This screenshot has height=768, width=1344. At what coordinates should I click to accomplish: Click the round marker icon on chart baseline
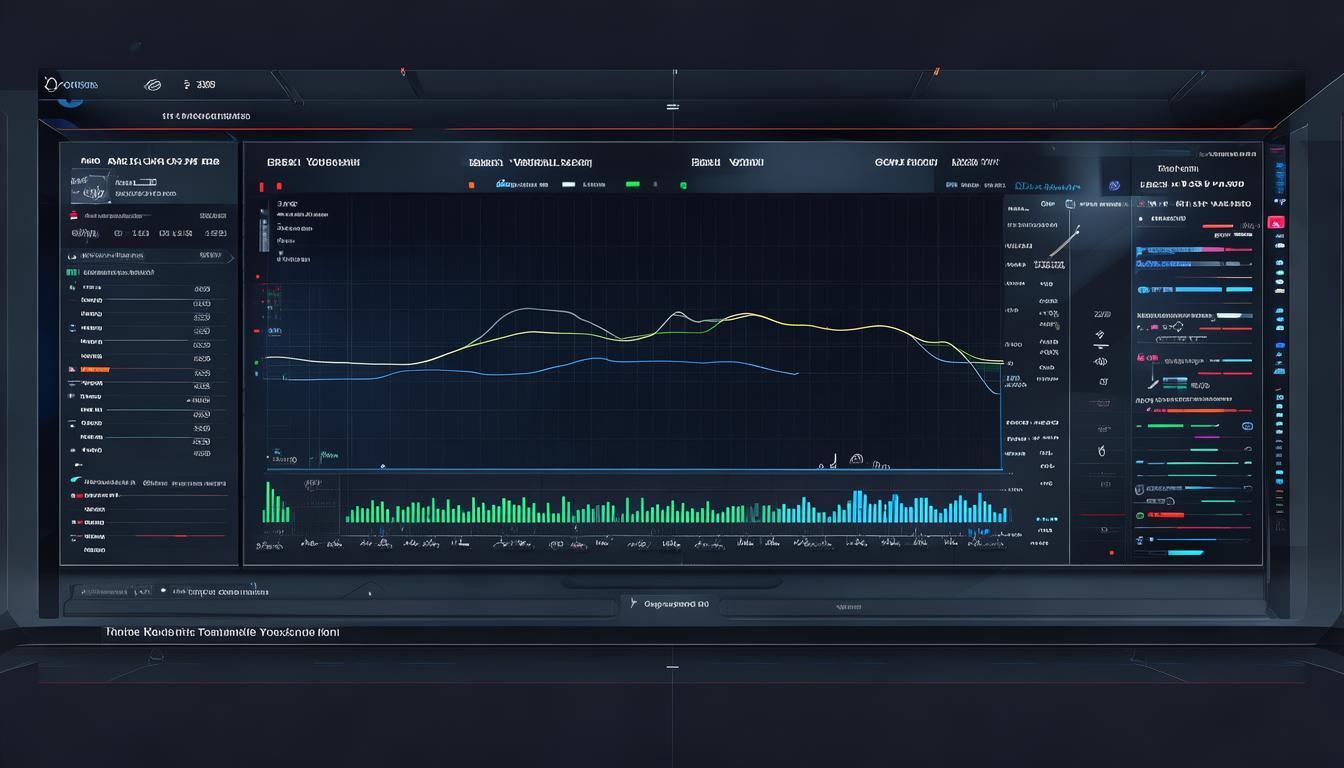856,459
